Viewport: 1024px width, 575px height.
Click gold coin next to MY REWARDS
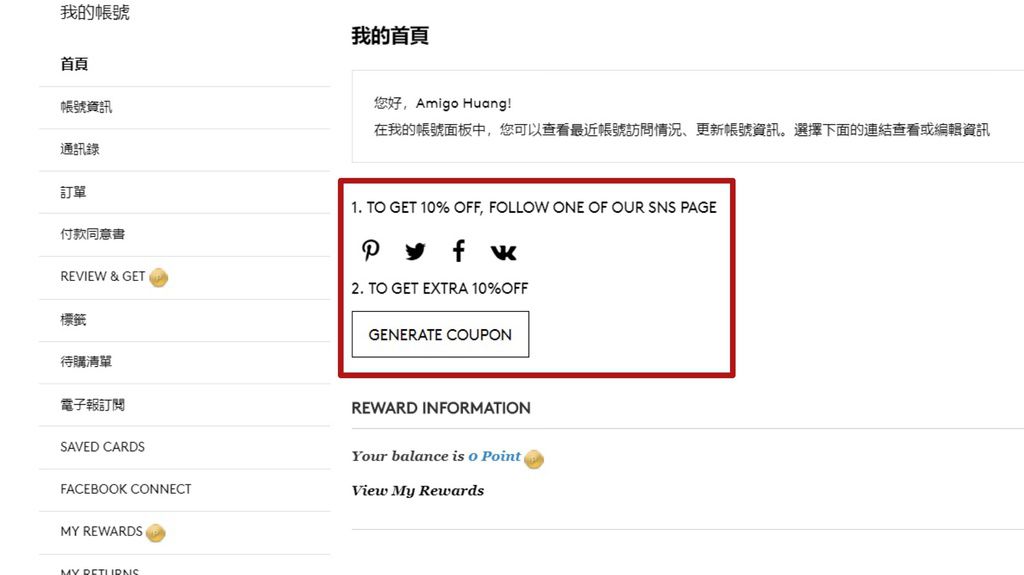[x=155, y=533]
